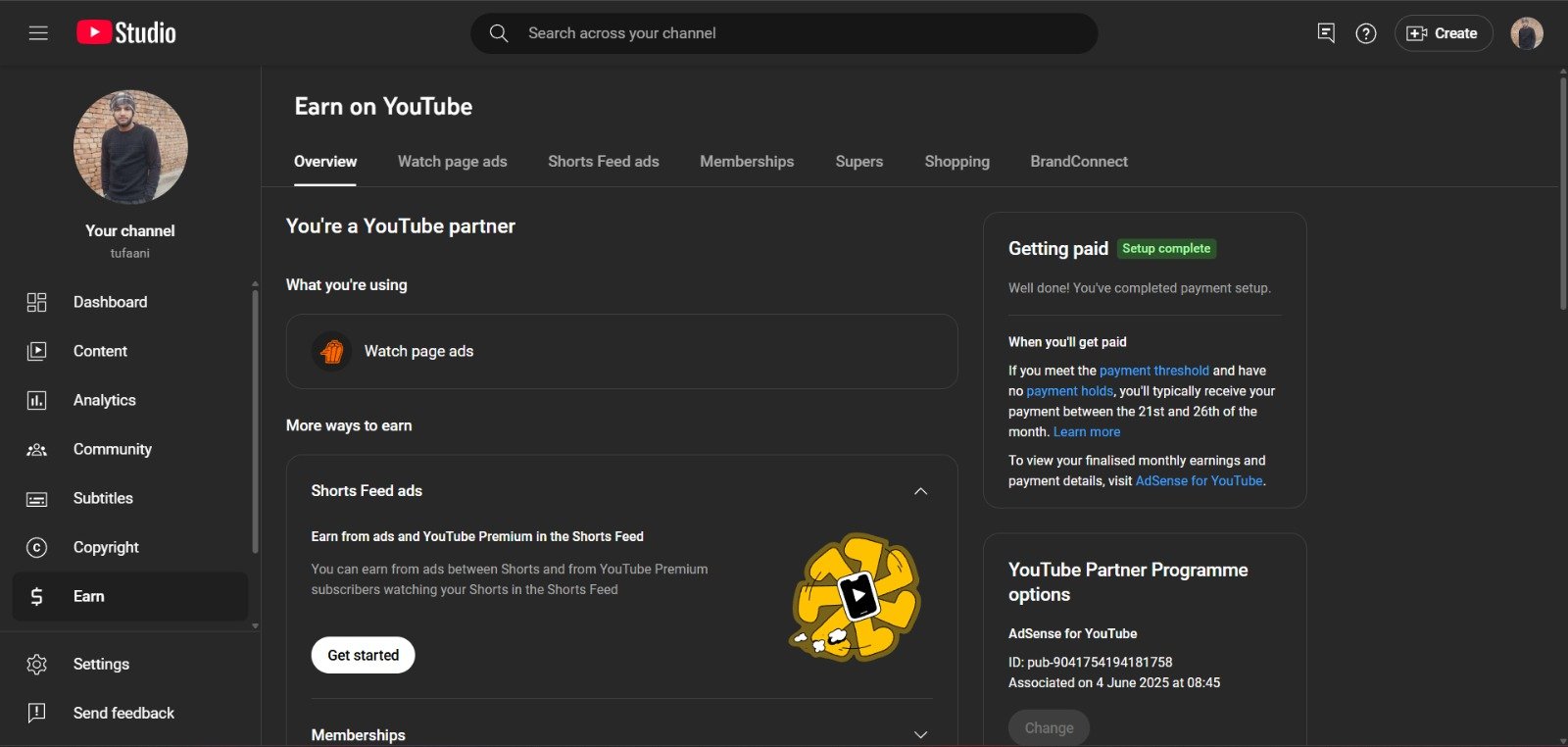Click the "You're a YouTube partner" heading
Screen dimensions: 1568x747
tap(401, 226)
